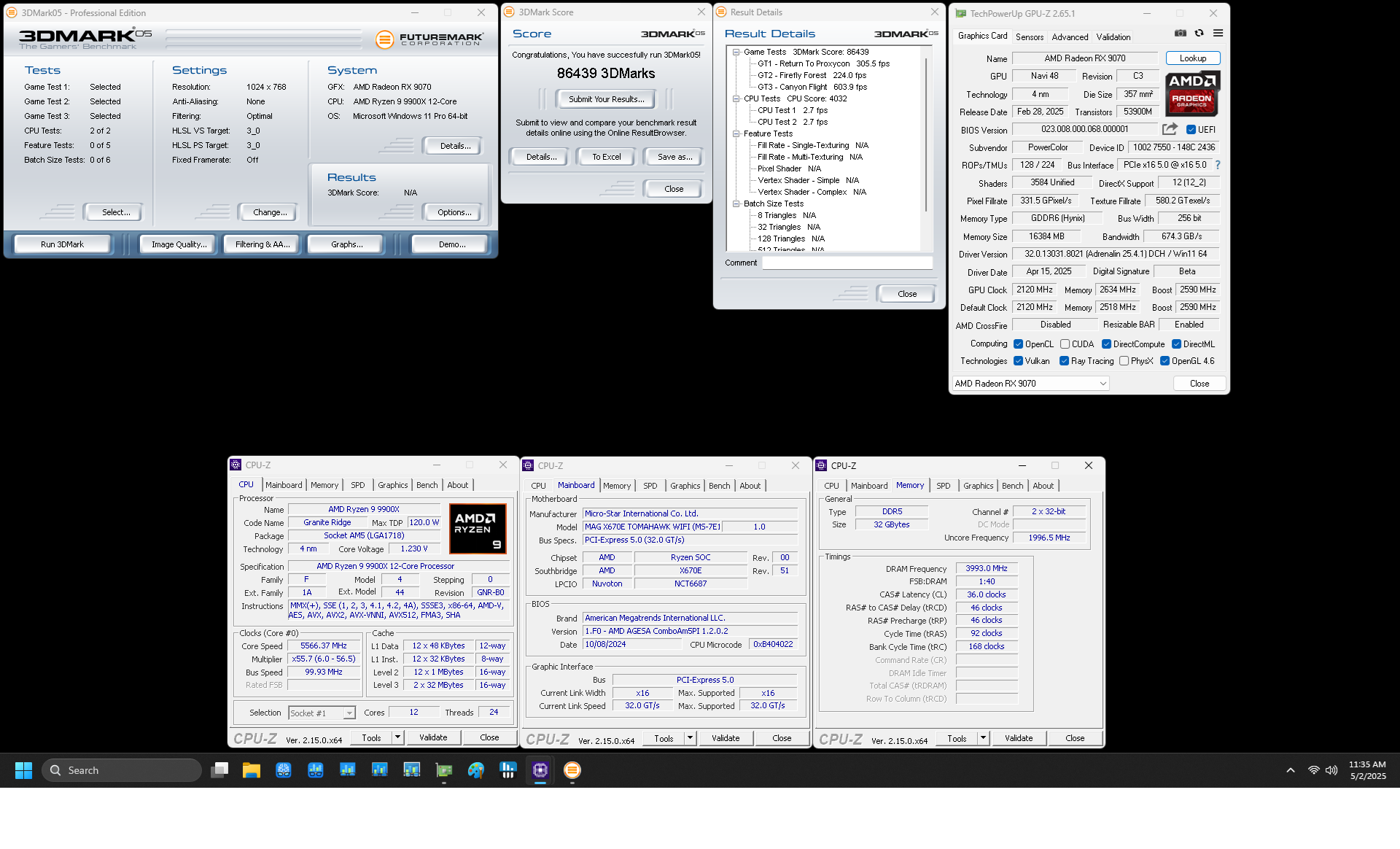Open Paint from the taskbar

click(x=476, y=770)
